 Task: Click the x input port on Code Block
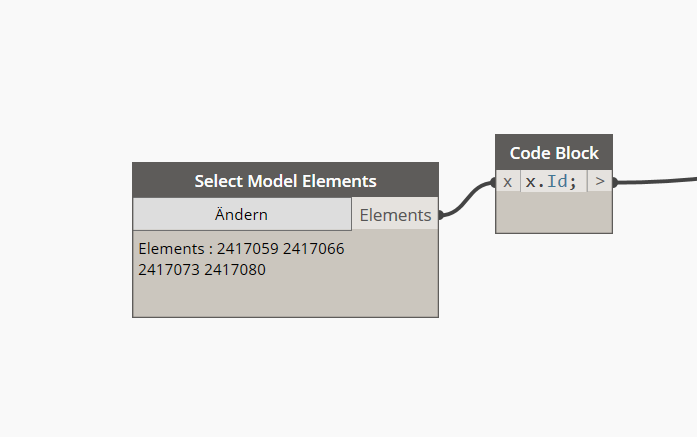point(508,182)
